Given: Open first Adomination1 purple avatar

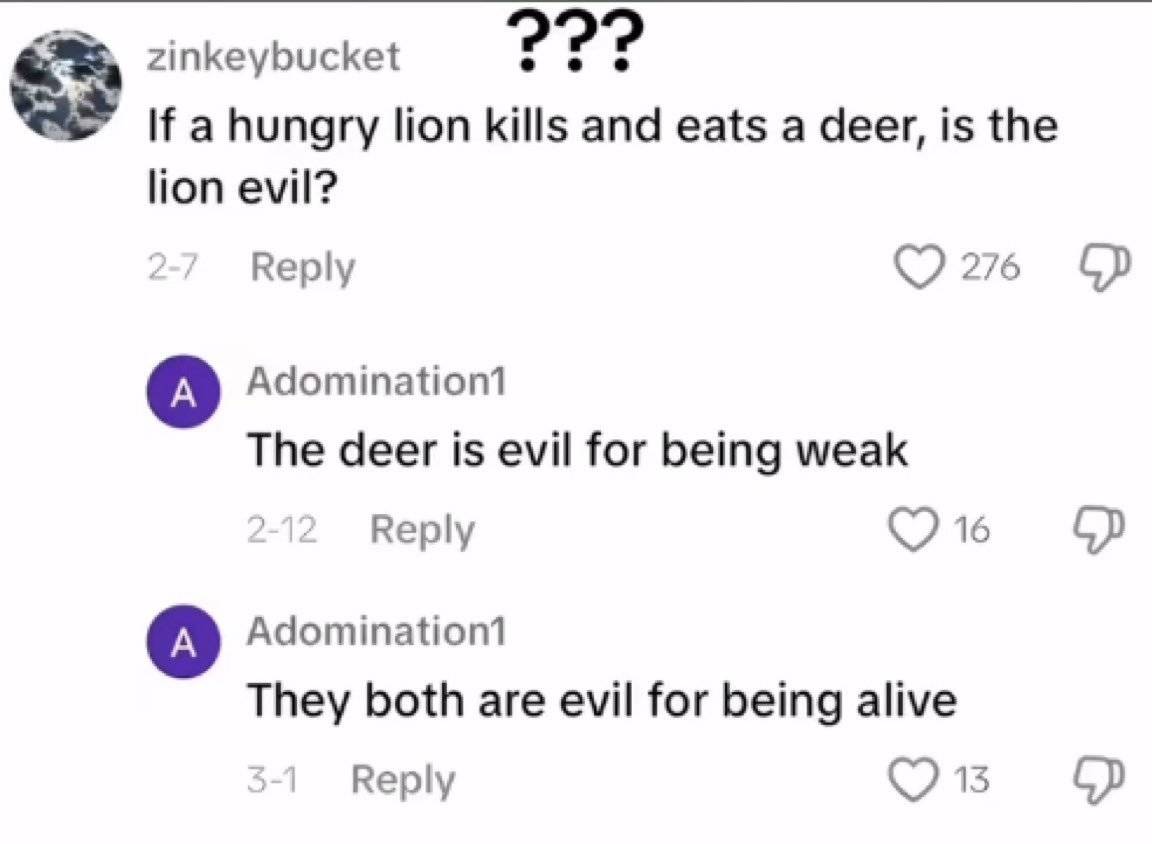Looking at the screenshot, I should [x=184, y=392].
